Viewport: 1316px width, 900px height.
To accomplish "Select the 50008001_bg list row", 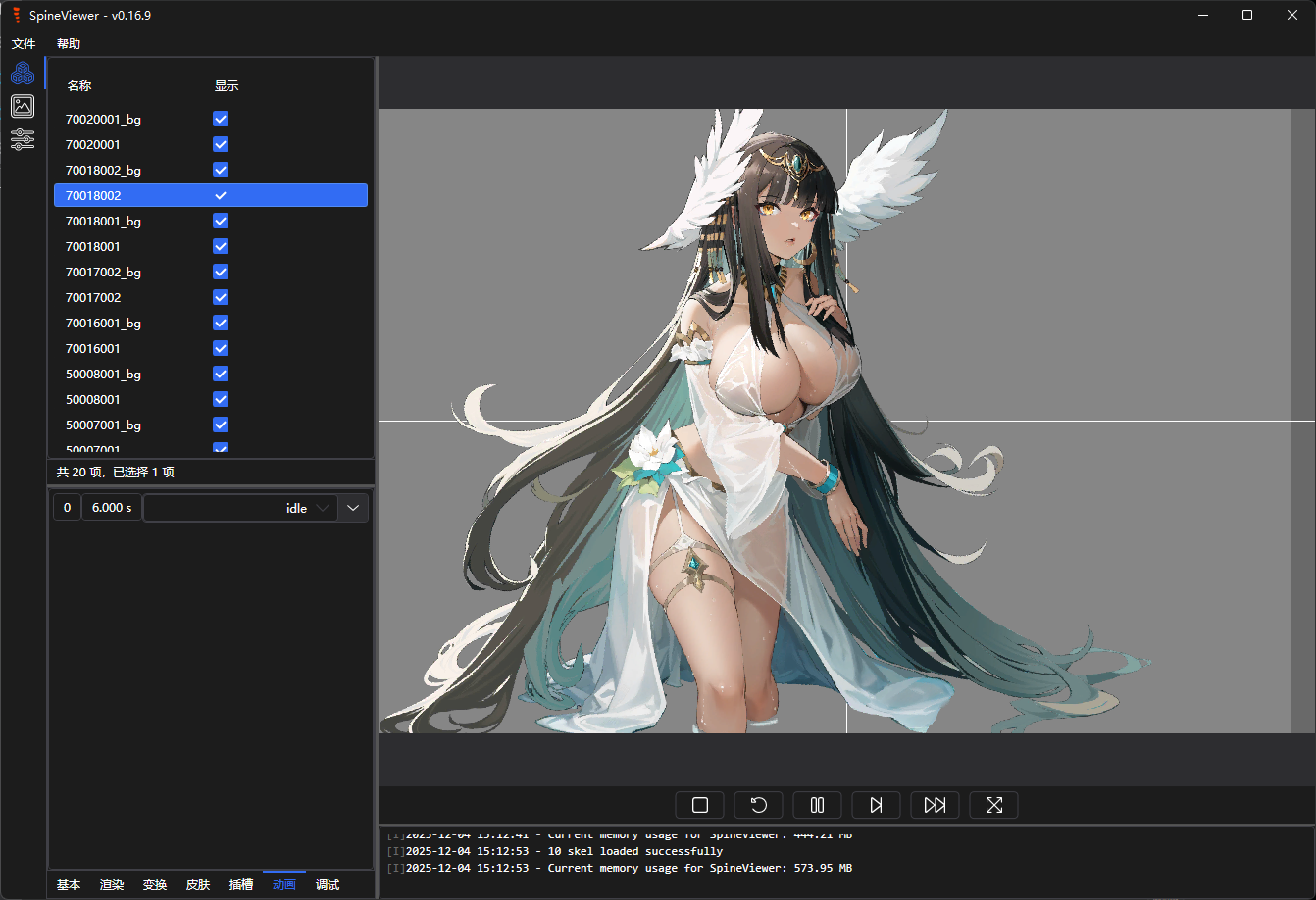I will tap(211, 374).
